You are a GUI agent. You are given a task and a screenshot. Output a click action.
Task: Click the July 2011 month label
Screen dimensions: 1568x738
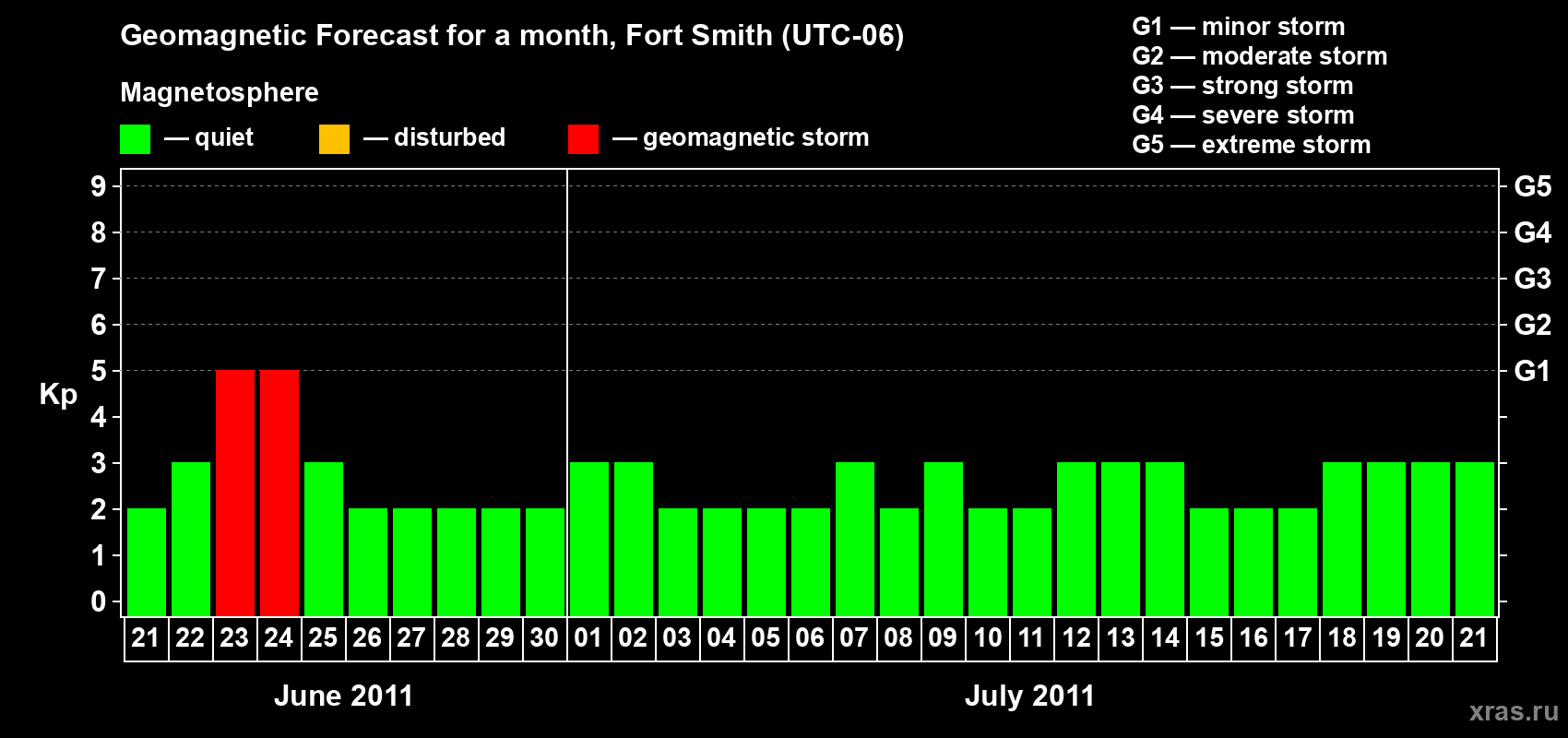pyautogui.click(x=1029, y=696)
